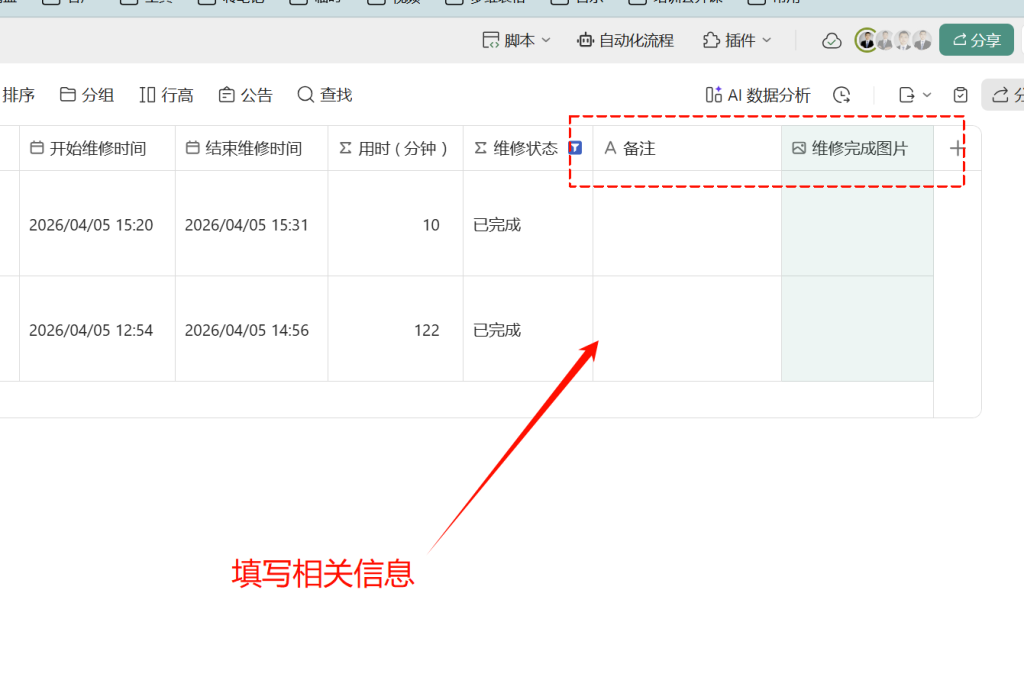The image size is (1024, 677).
Task: Click the 备注 cell in 12:54 row
Action: point(687,329)
